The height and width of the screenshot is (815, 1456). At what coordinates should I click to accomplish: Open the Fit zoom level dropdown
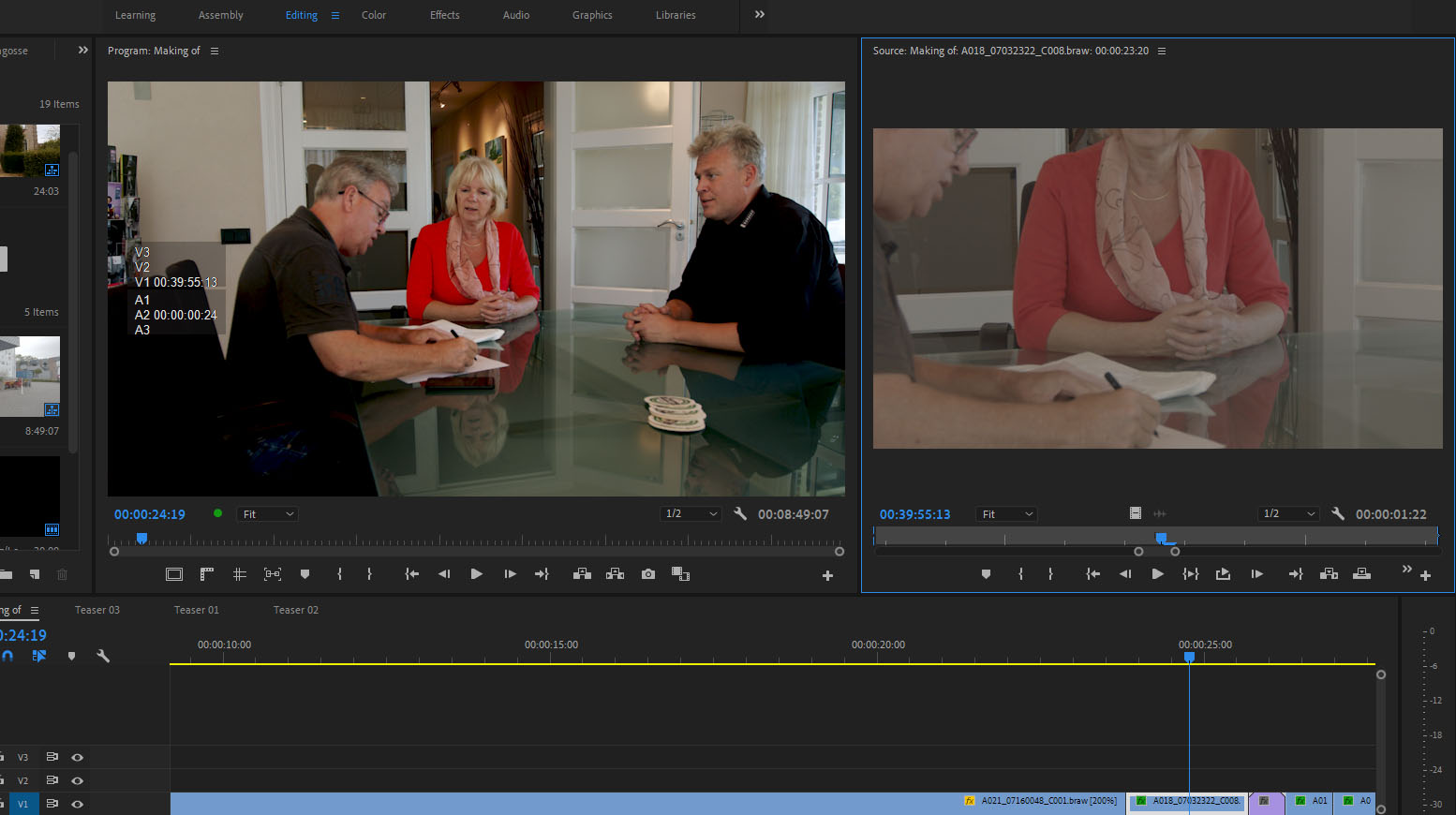[267, 513]
